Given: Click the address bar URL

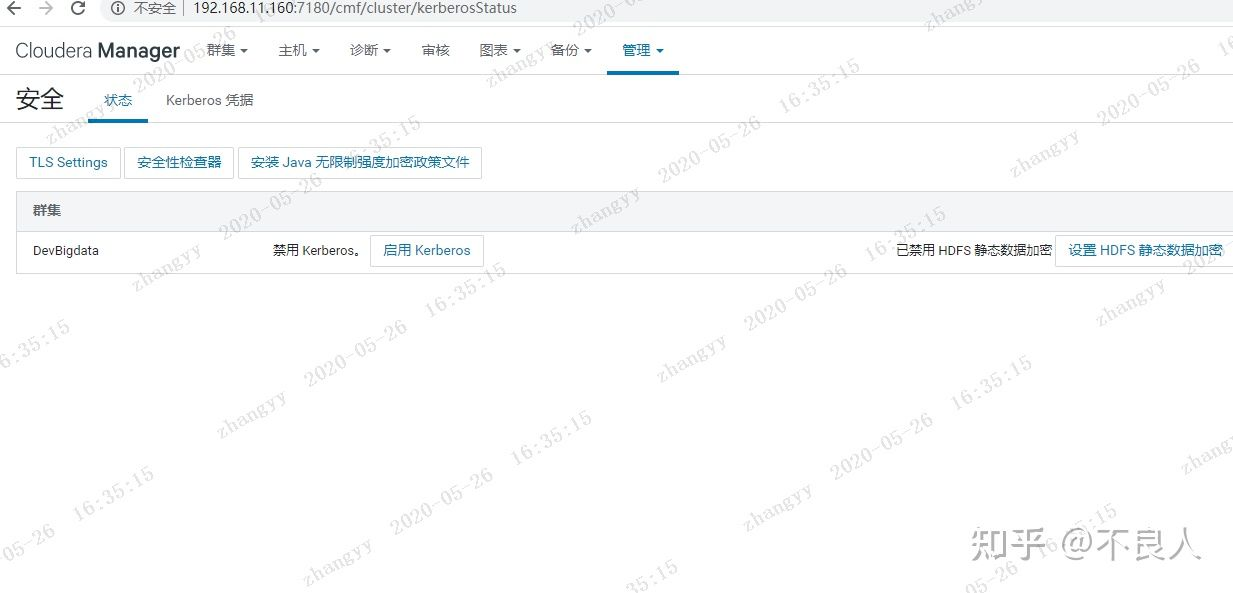Looking at the screenshot, I should (355, 9).
